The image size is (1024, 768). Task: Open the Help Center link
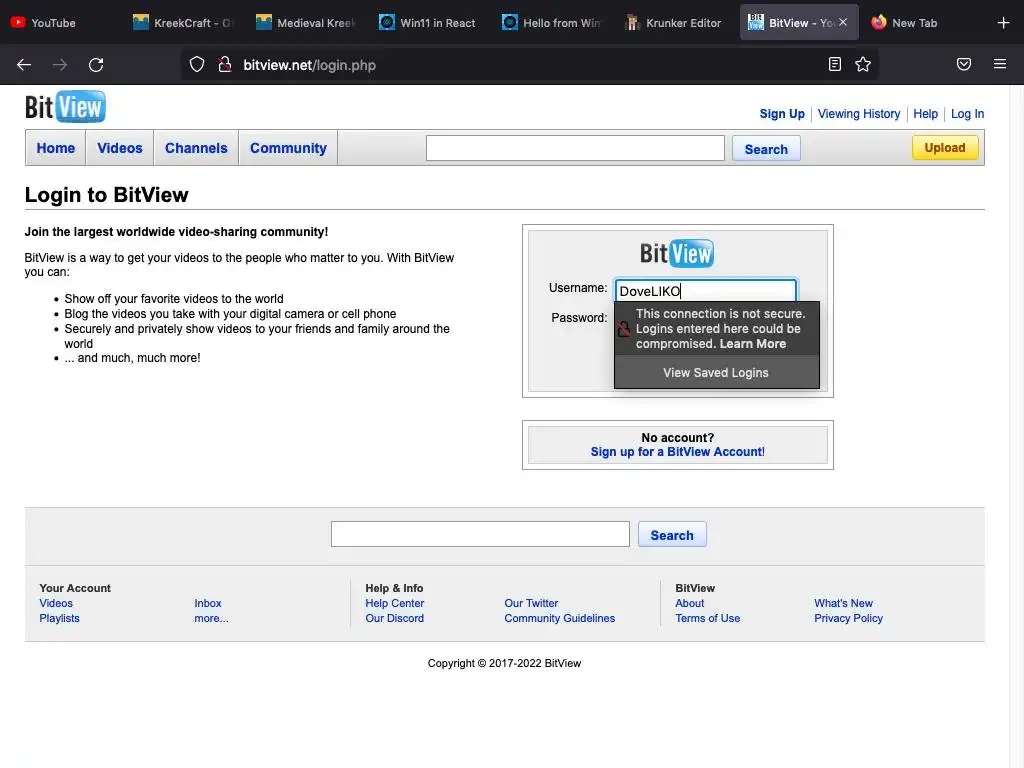[394, 603]
